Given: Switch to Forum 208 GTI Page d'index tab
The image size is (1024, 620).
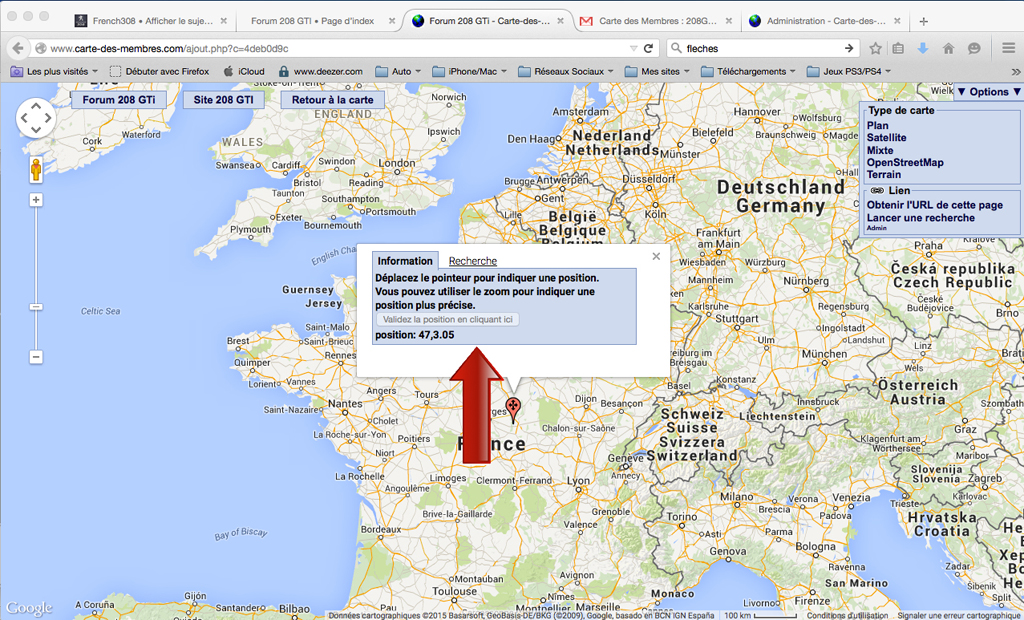Looking at the screenshot, I should click(x=313, y=21).
